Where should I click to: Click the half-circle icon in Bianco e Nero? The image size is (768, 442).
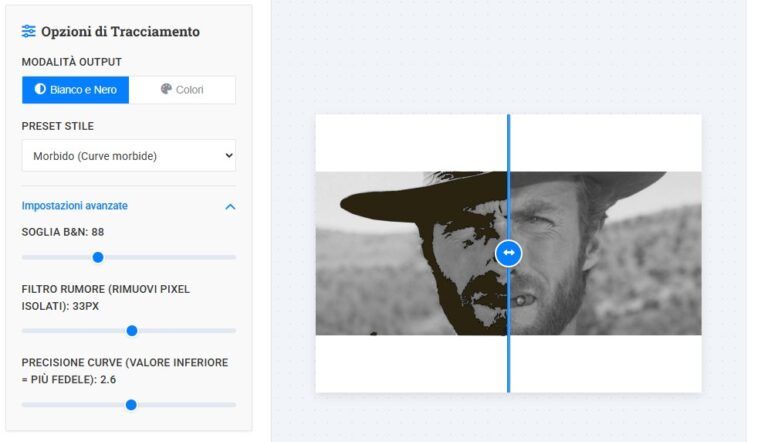click(40, 89)
